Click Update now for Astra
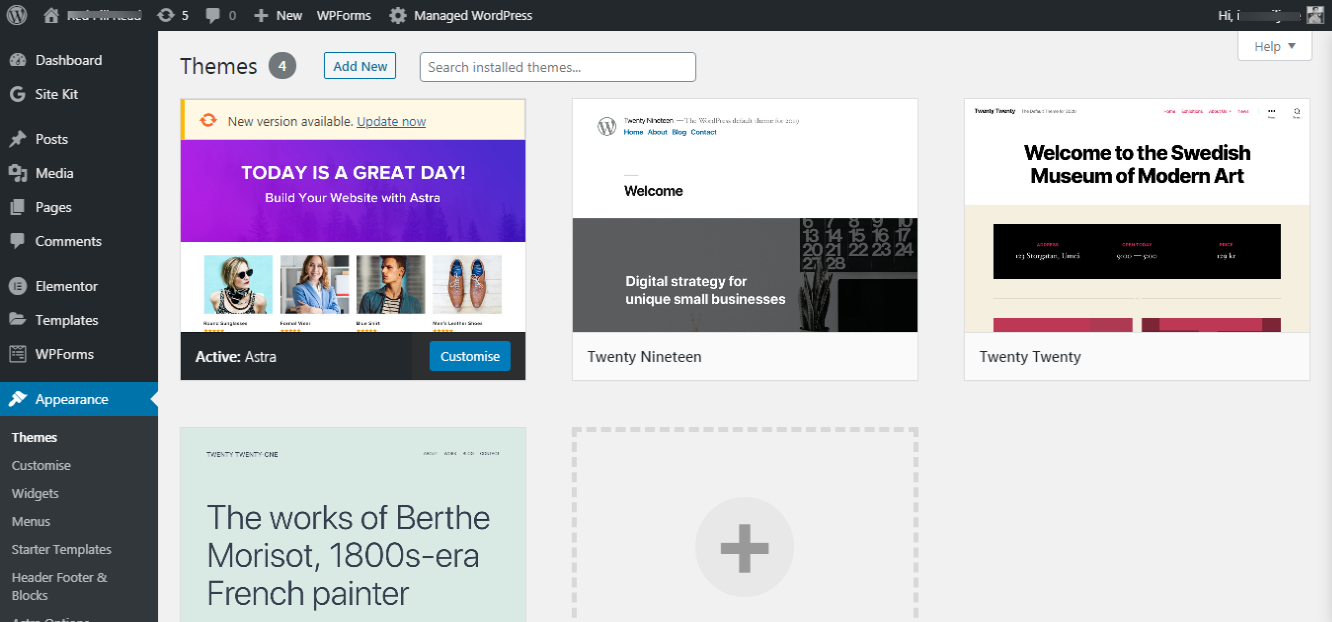The image size is (1332, 622). [x=391, y=121]
